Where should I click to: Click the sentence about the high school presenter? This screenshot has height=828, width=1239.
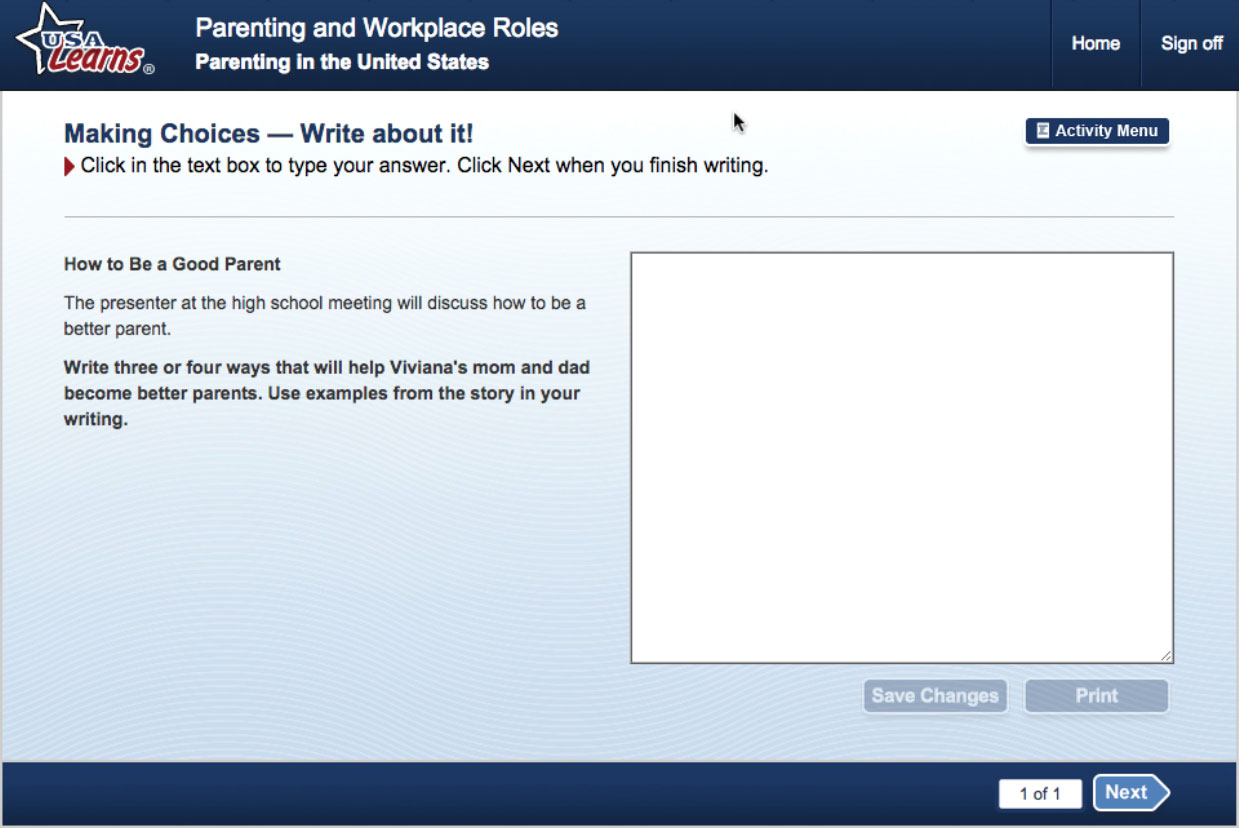pos(324,315)
